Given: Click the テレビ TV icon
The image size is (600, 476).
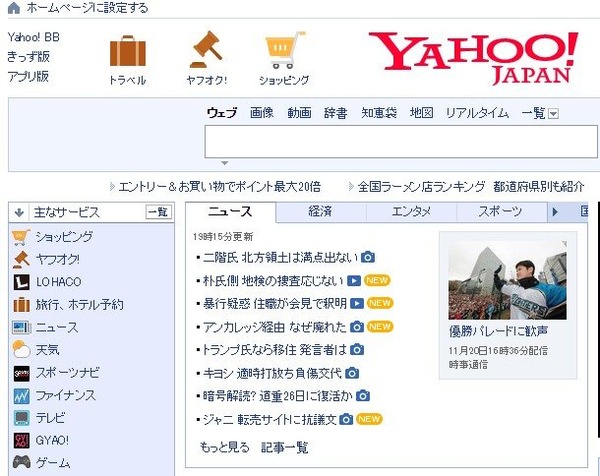Looking at the screenshot, I should point(21,418).
